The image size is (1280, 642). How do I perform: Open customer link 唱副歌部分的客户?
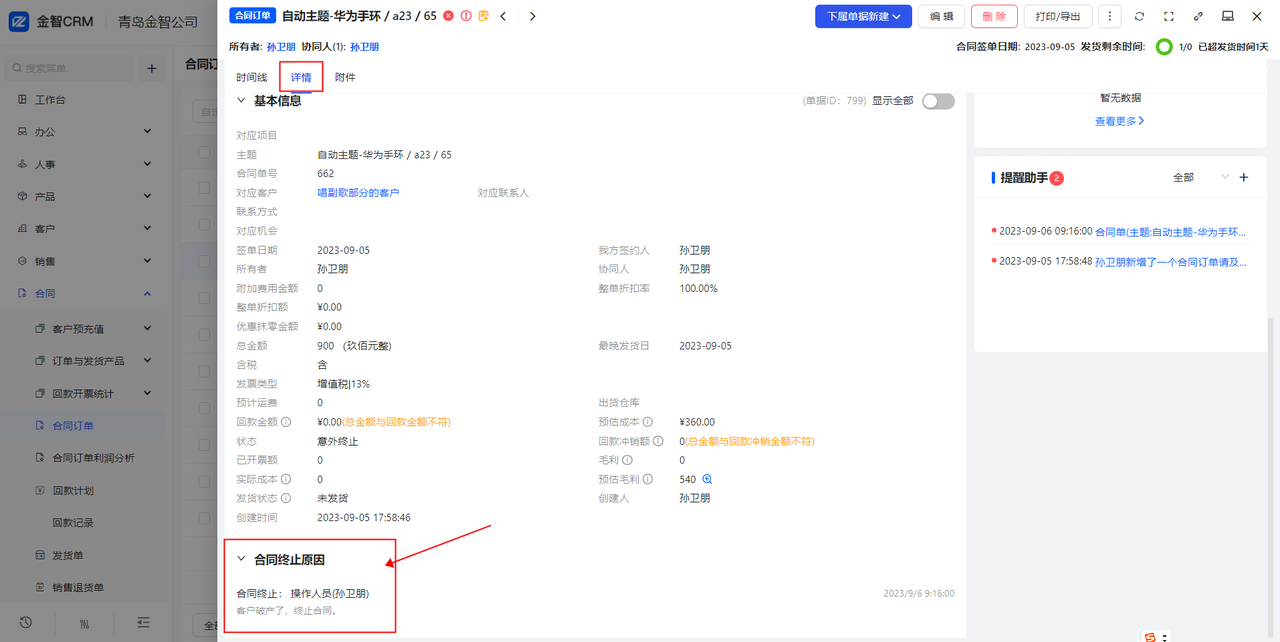click(x=358, y=193)
